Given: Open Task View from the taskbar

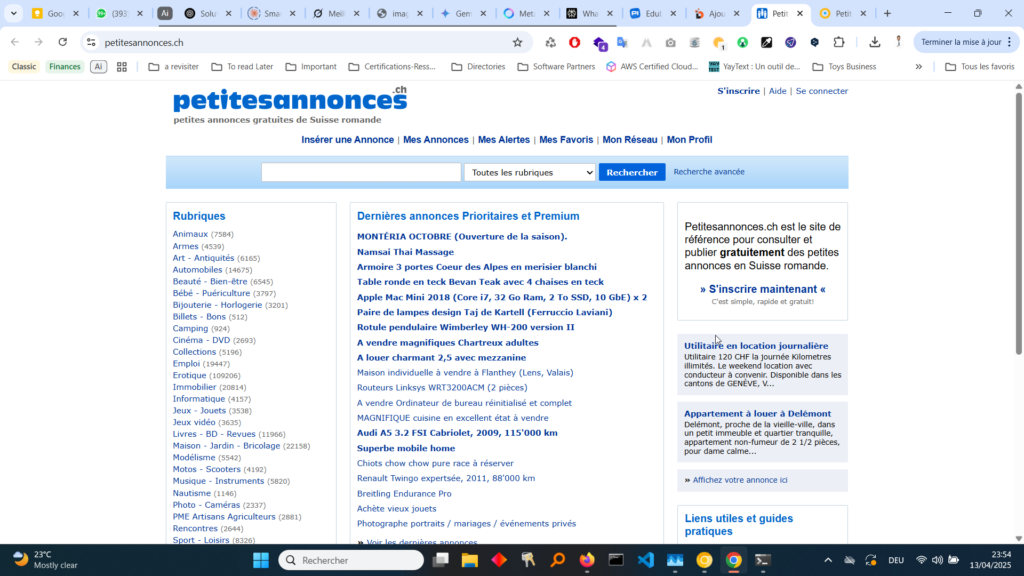Looking at the screenshot, I should point(441,560).
